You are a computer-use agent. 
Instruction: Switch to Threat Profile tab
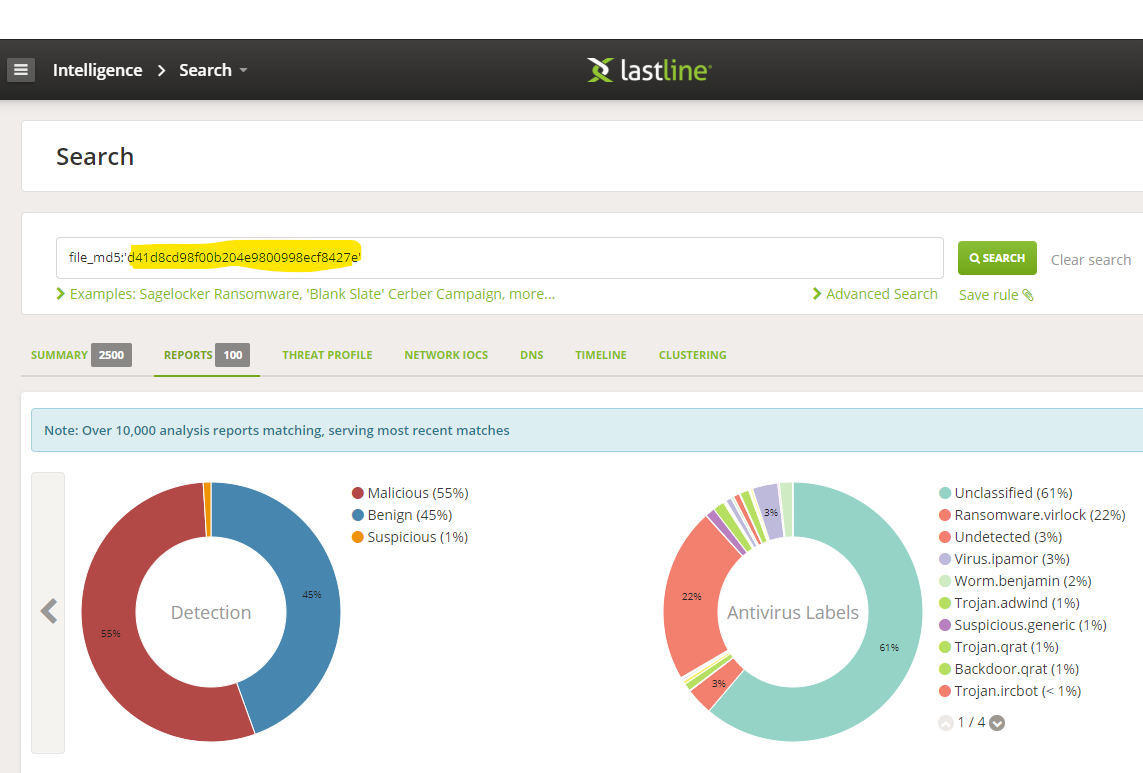327,355
